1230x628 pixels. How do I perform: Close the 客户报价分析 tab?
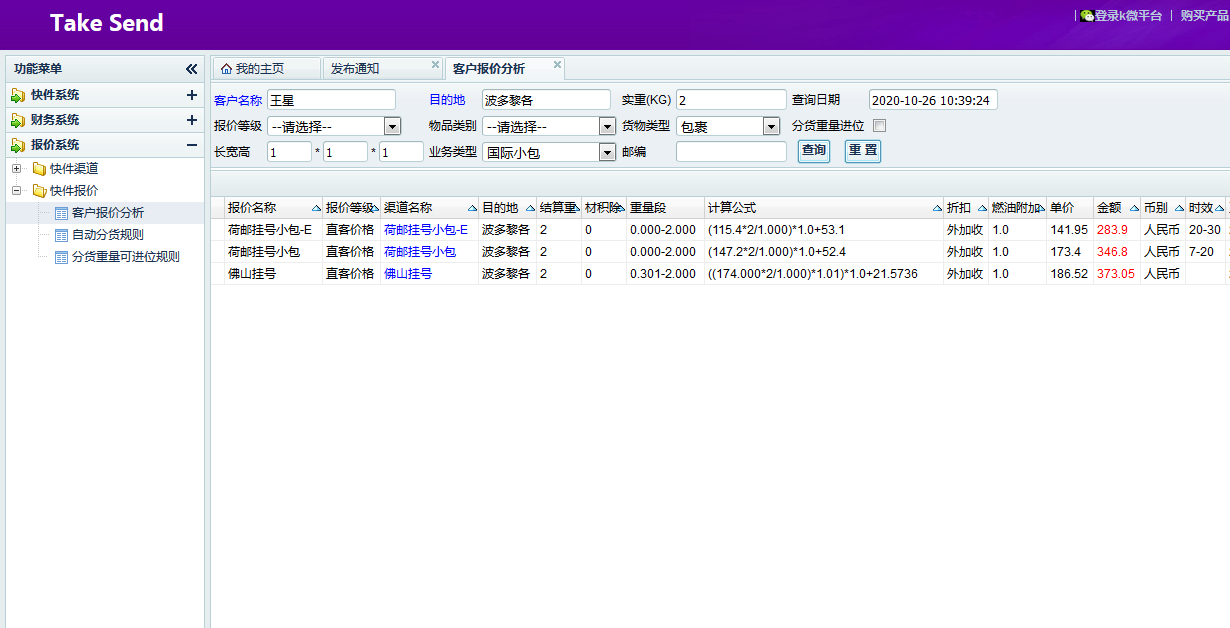[557, 65]
